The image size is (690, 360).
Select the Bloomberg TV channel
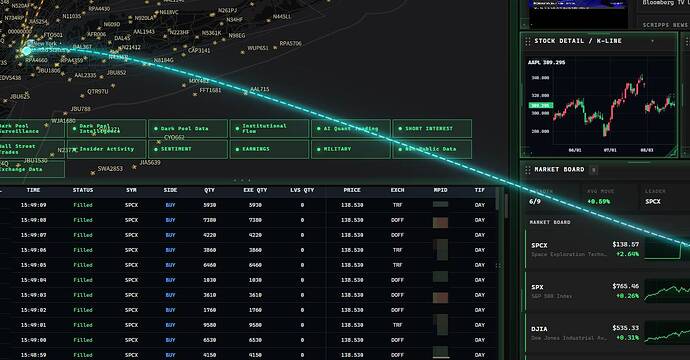pyautogui.click(x=664, y=4)
